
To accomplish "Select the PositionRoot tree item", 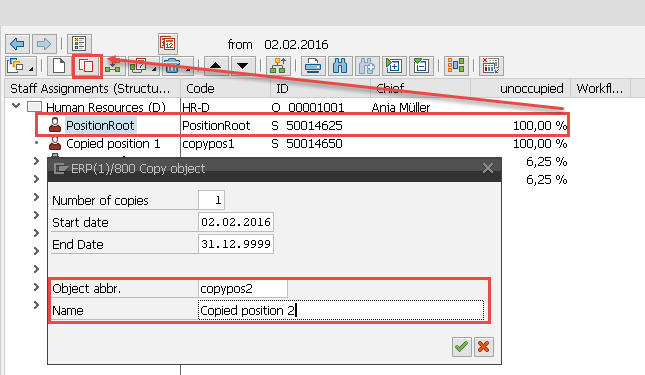I will pos(100,125).
